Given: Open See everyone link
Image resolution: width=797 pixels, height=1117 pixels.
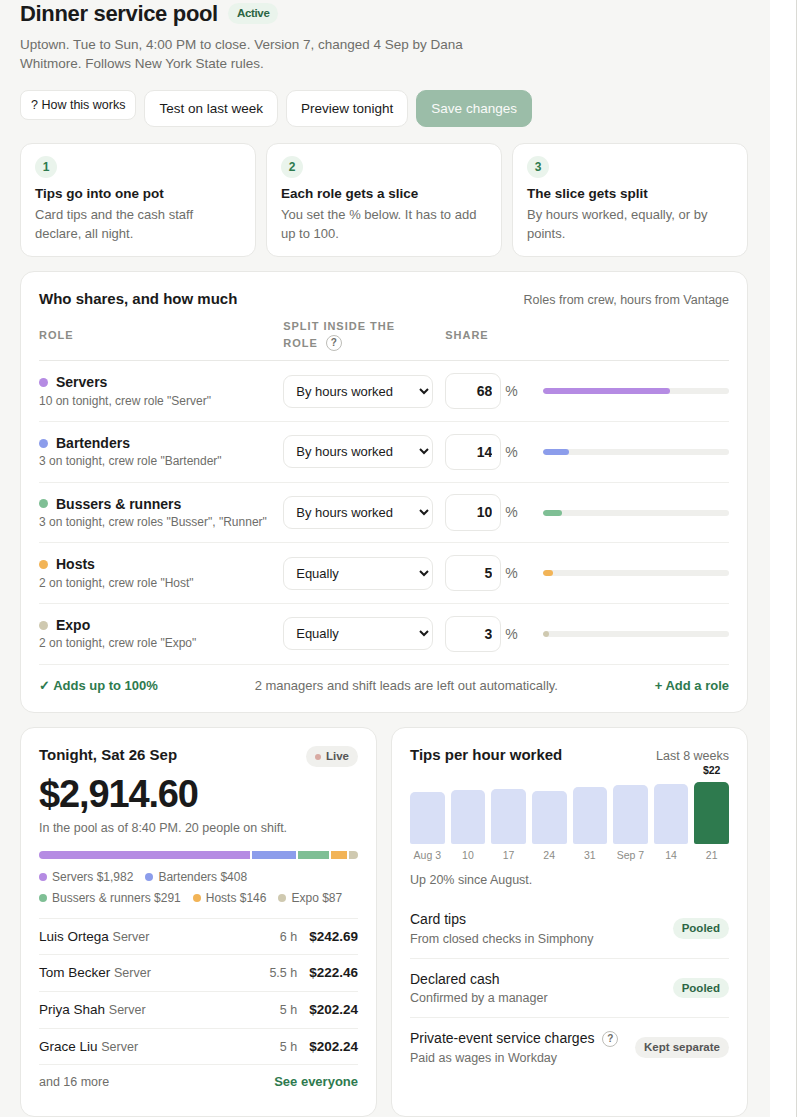Looking at the screenshot, I should click(316, 1081).
